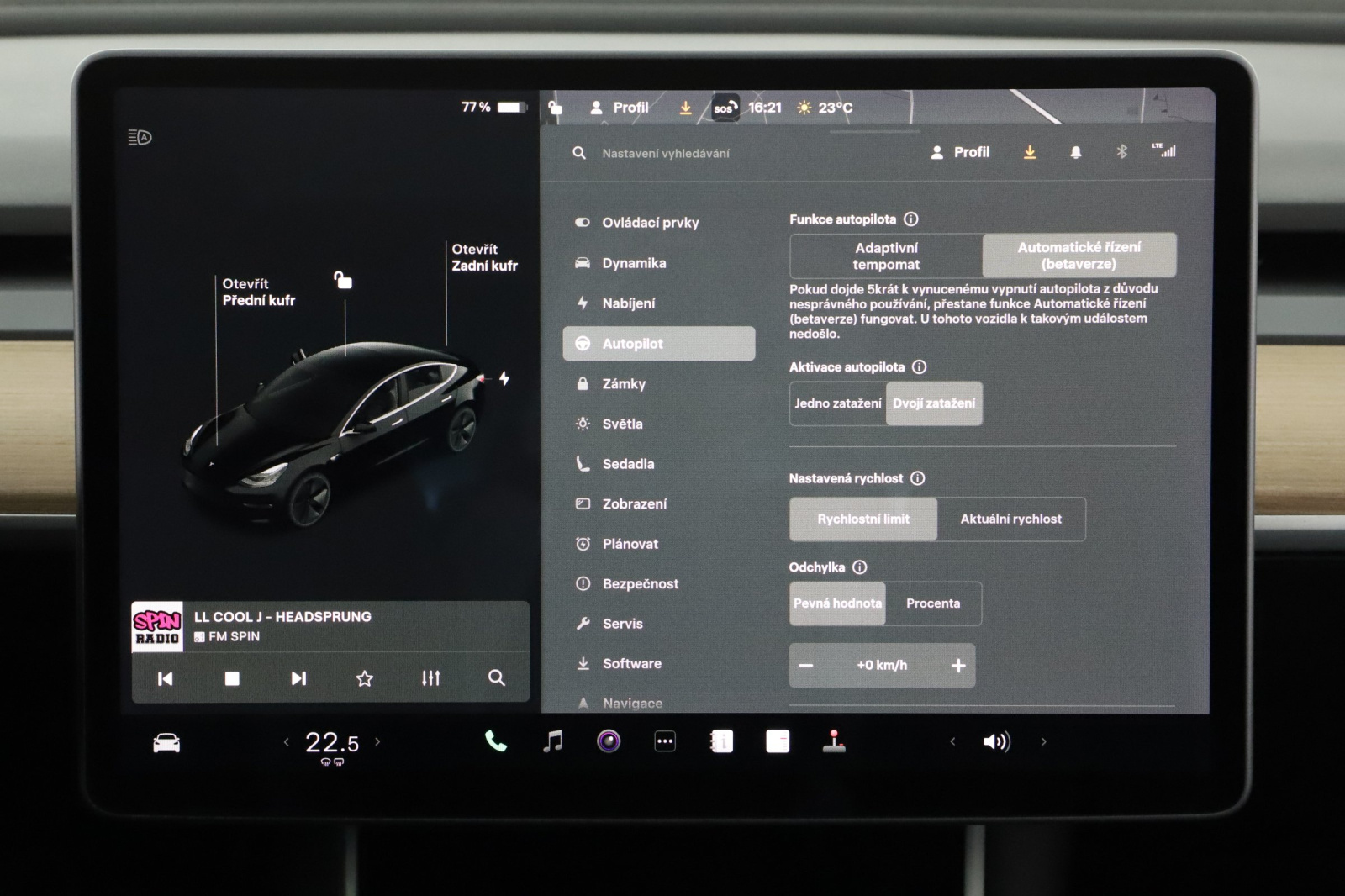Choose Jedno zatažení activation
Viewport: 1345px width, 896px height.
[837, 403]
